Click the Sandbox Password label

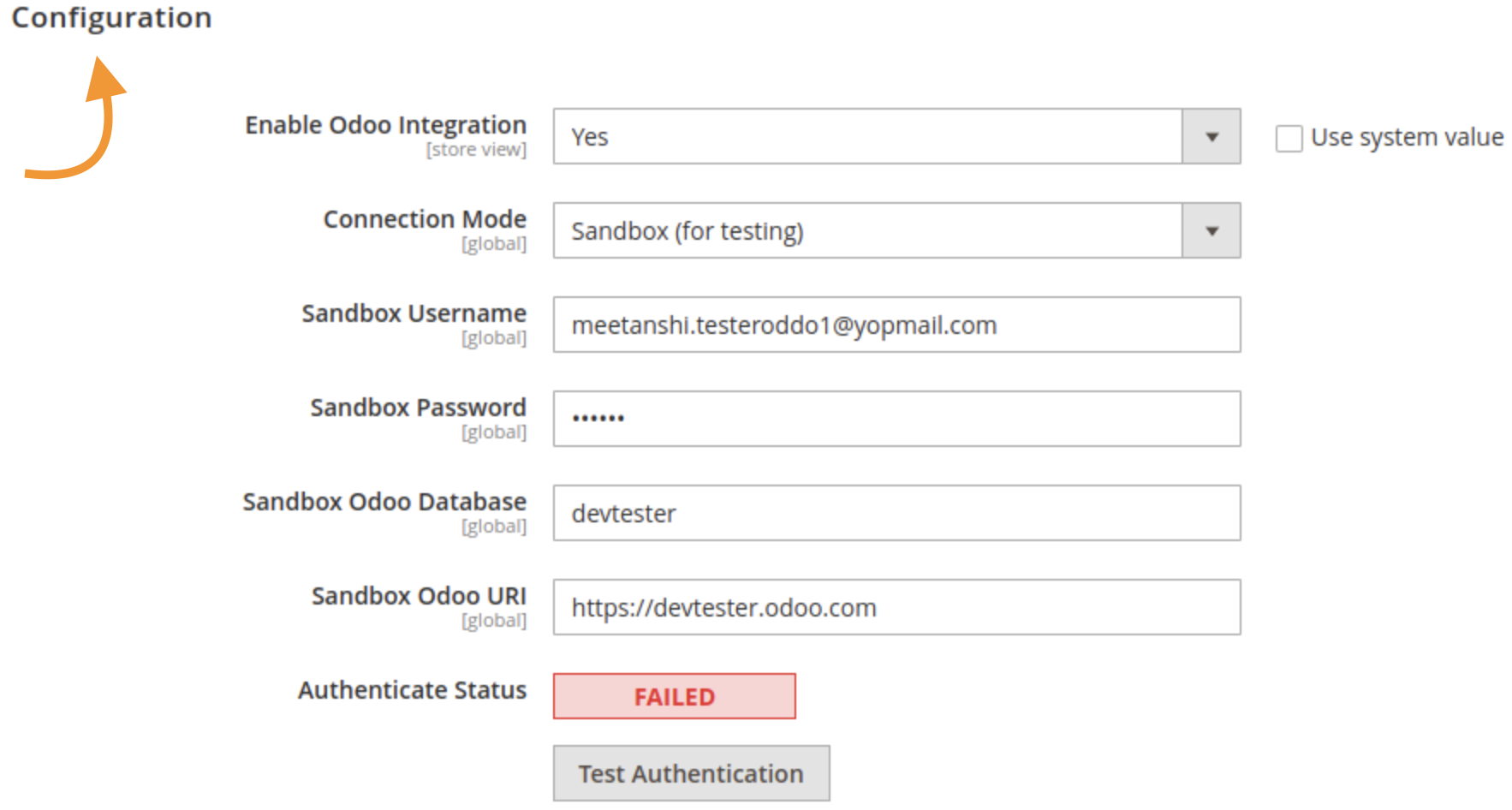(x=418, y=408)
